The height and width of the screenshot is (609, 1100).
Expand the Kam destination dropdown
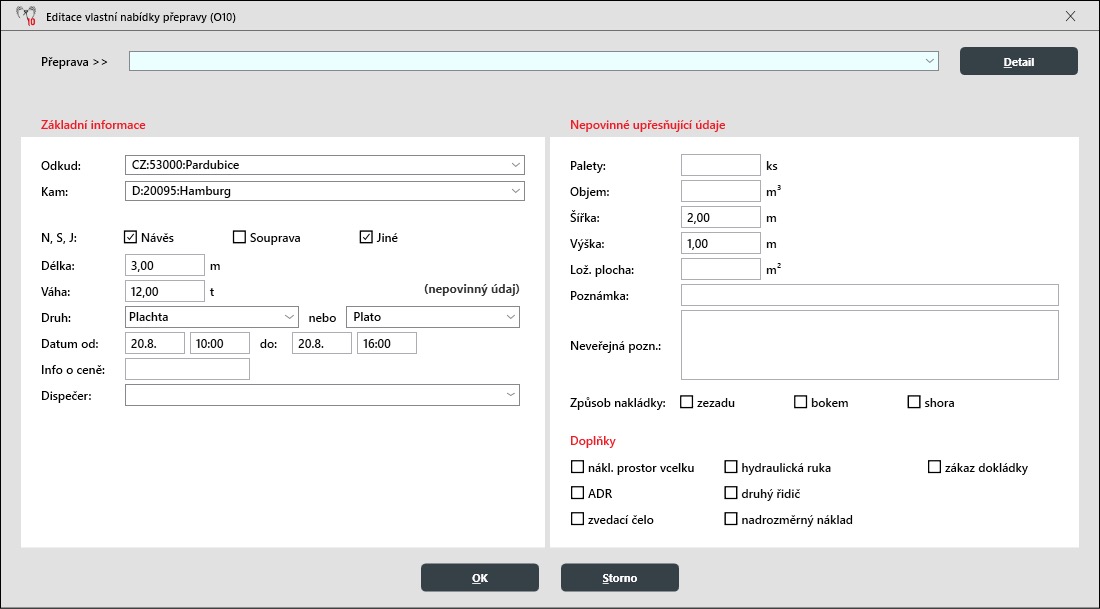(x=515, y=190)
